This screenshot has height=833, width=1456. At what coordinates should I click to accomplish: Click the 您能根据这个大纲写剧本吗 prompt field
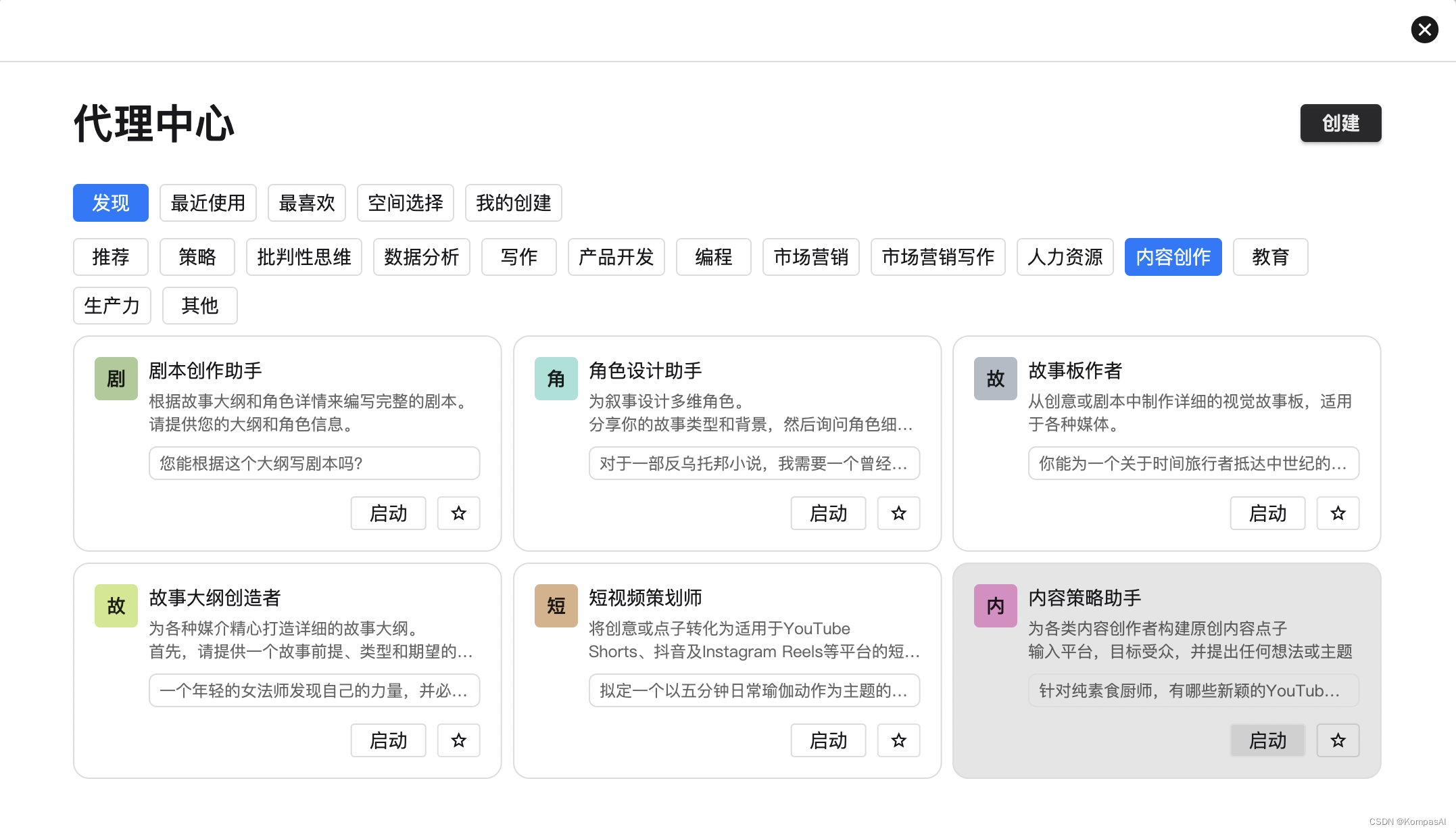click(x=314, y=463)
